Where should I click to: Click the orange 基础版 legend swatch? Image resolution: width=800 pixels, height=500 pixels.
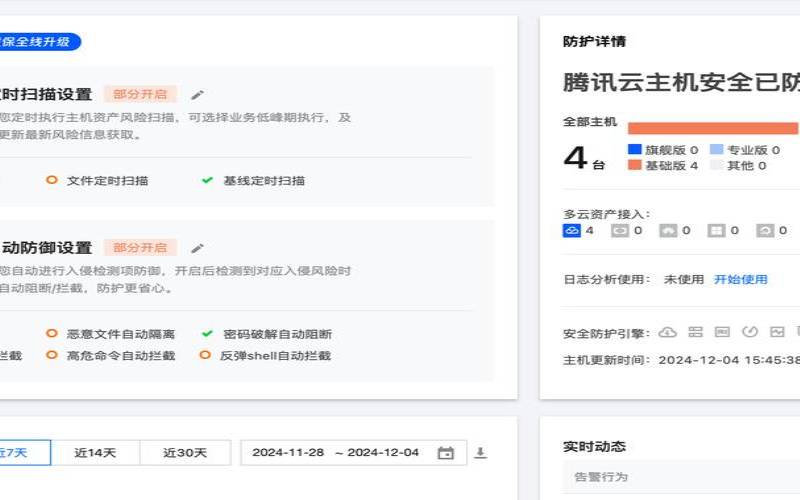[x=635, y=165]
